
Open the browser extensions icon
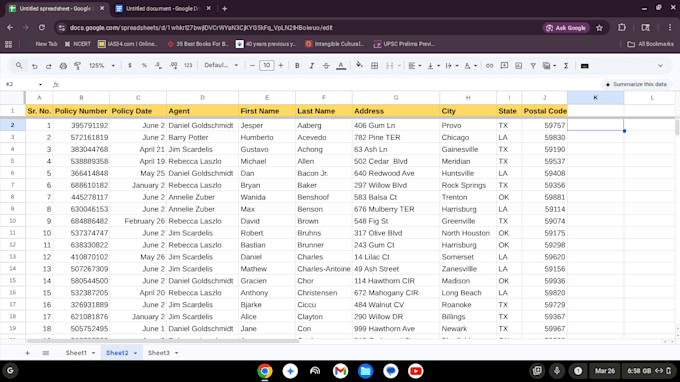[622, 28]
